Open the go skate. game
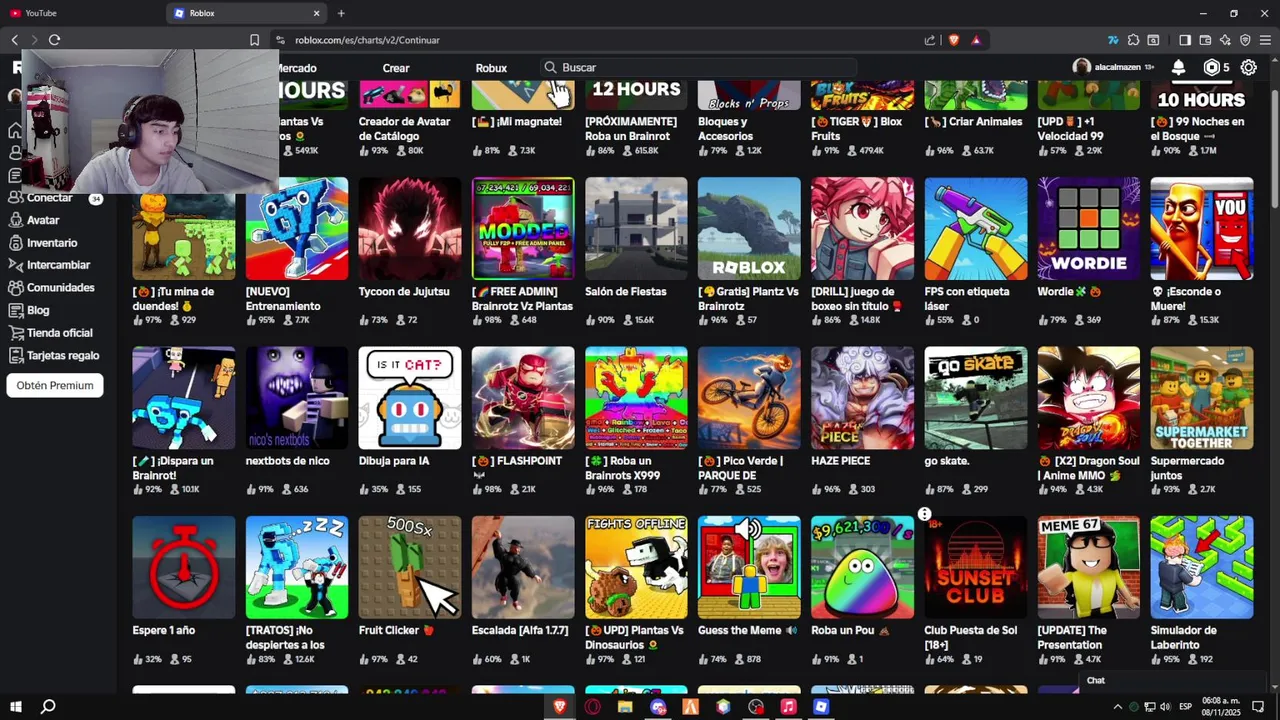 (975, 398)
